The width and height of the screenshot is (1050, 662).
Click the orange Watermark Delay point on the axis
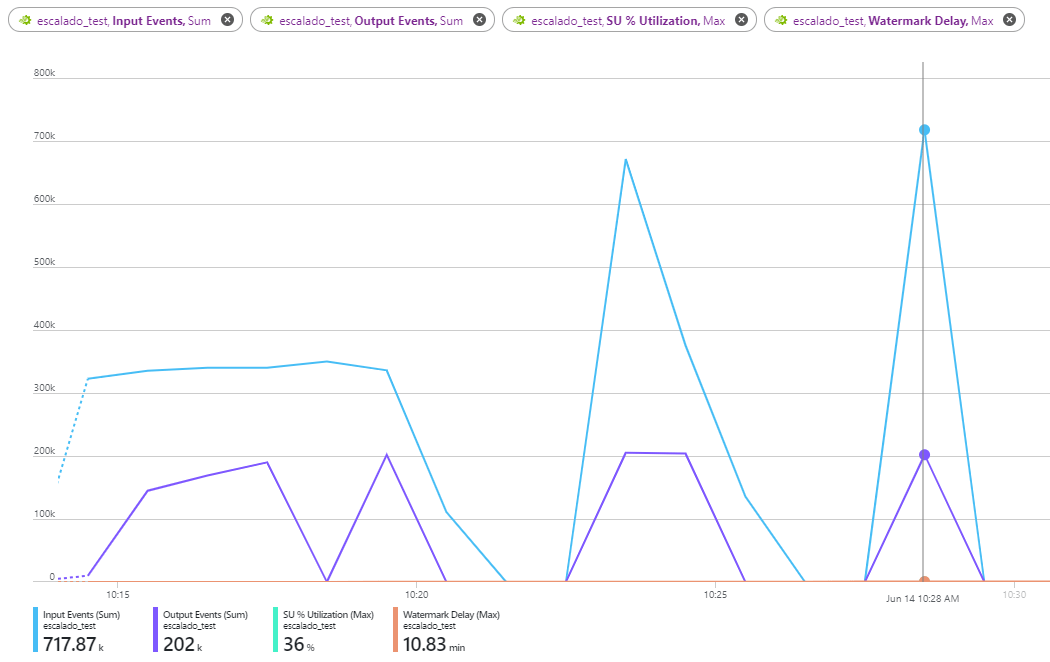pyautogui.click(x=924, y=580)
